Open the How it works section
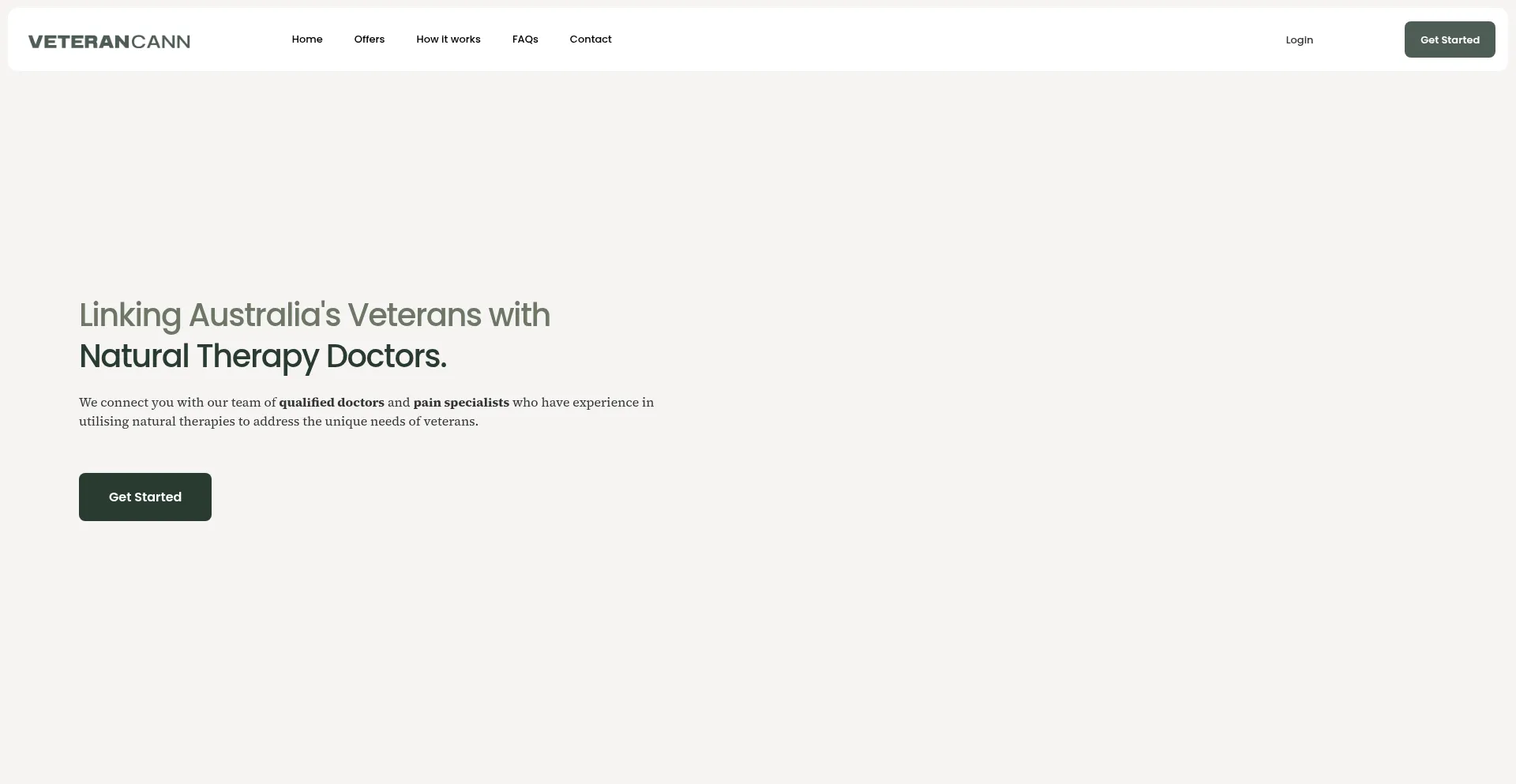This screenshot has width=1516, height=784. (x=448, y=39)
